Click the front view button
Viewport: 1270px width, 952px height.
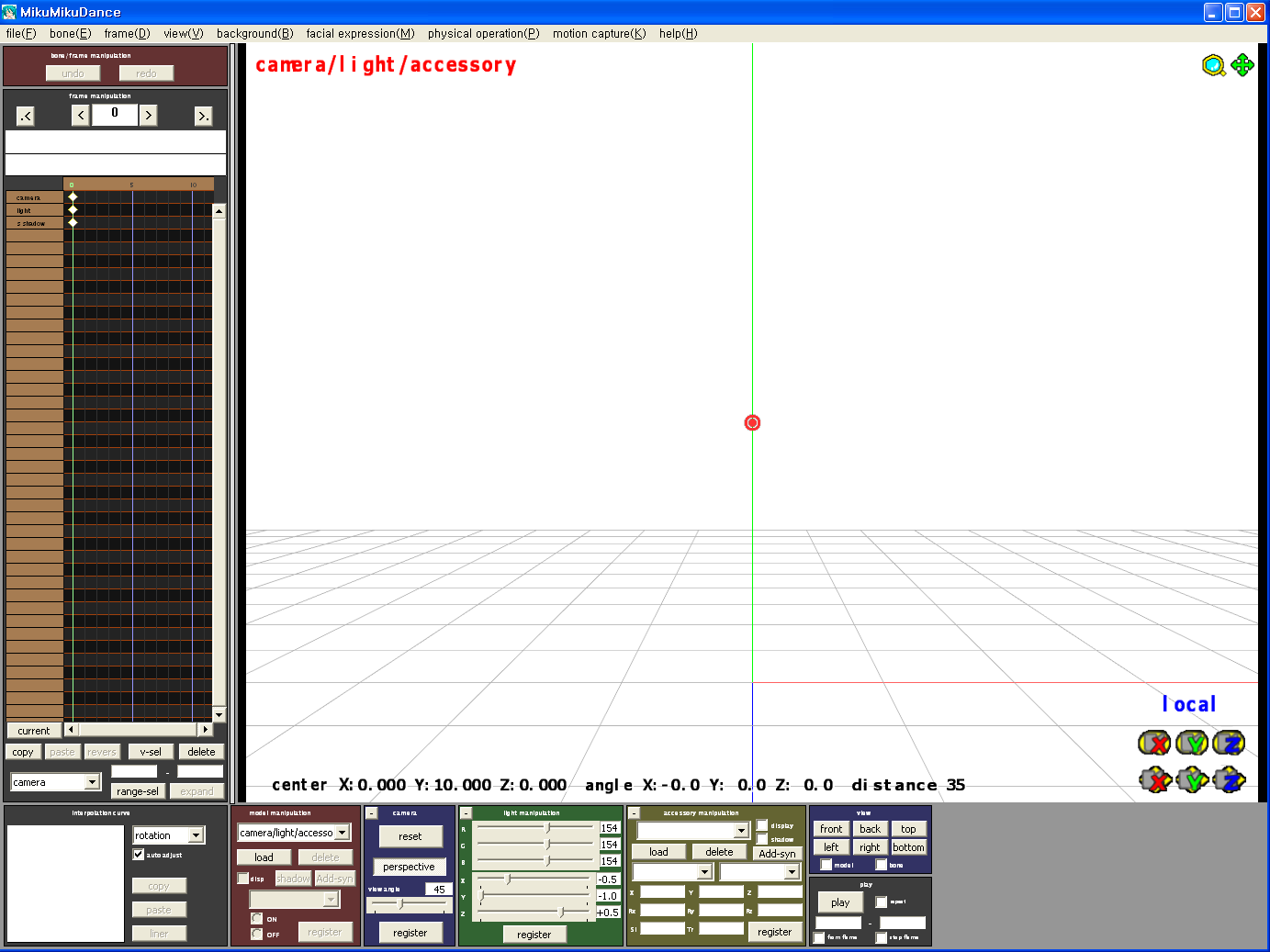pos(831,828)
